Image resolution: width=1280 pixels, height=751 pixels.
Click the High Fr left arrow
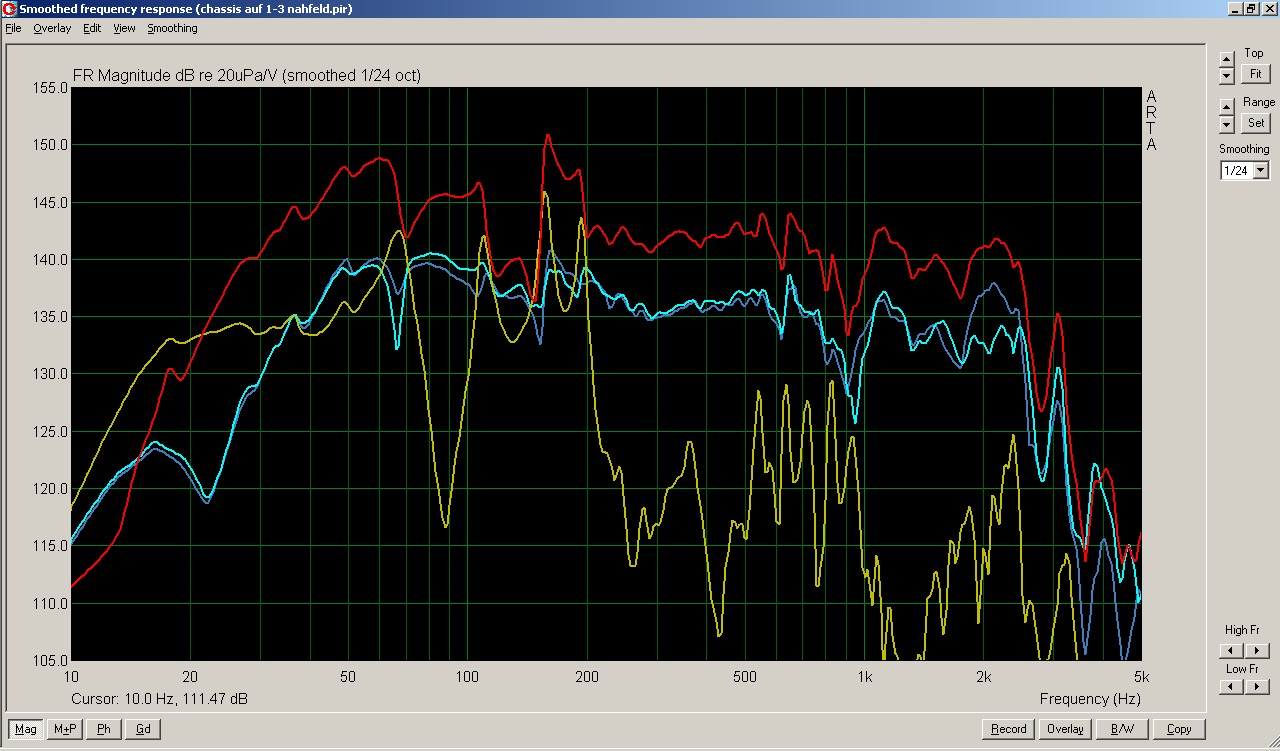[1231, 651]
